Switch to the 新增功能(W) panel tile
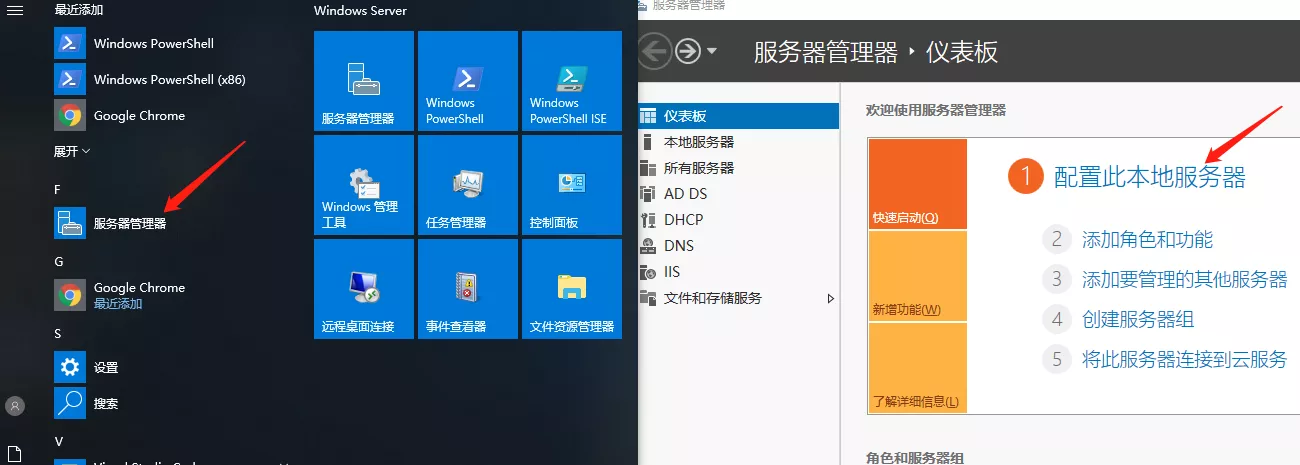 (917, 276)
